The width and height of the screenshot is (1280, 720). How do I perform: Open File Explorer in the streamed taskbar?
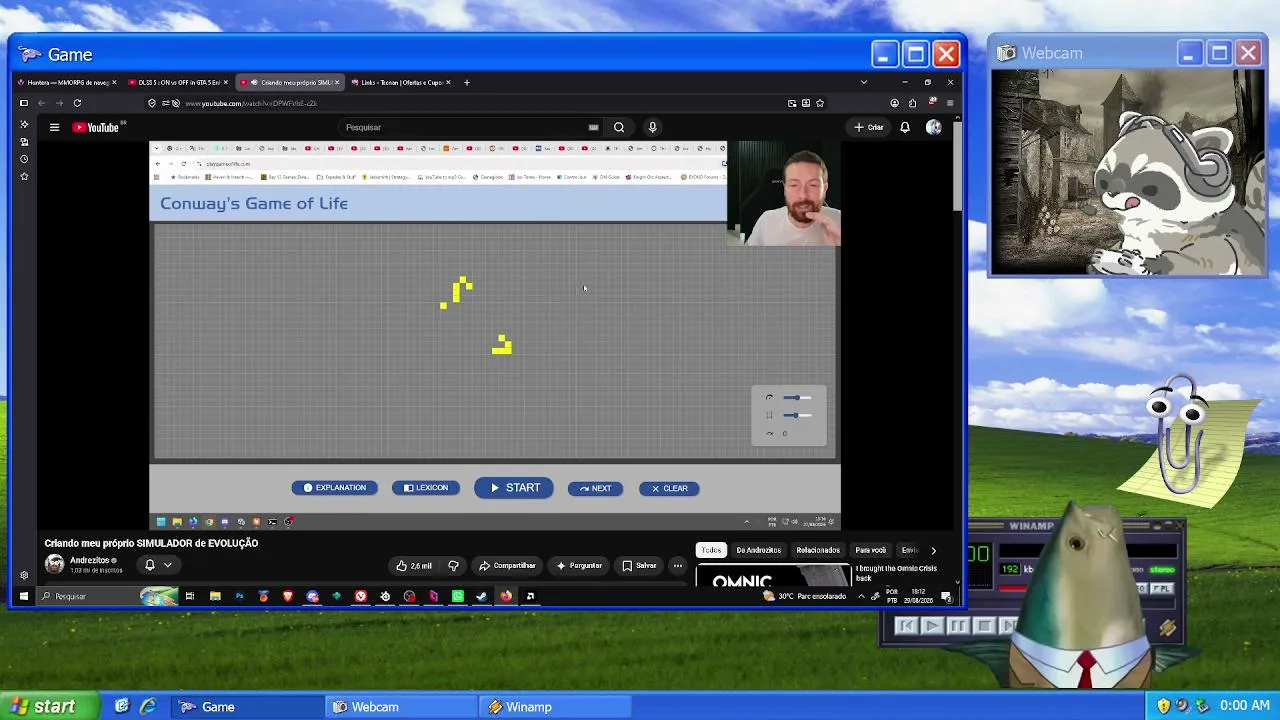[x=215, y=596]
